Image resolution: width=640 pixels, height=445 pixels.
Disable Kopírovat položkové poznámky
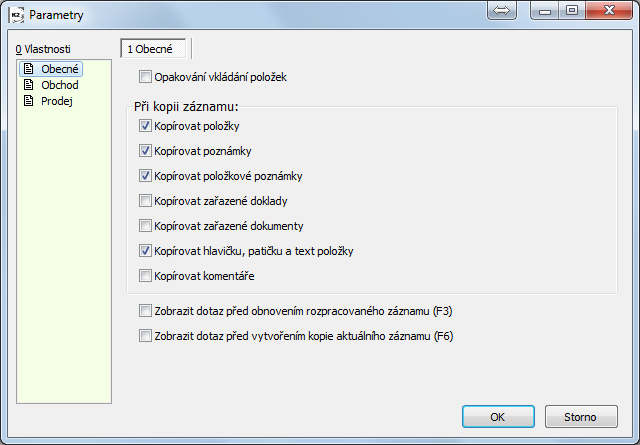[x=145, y=176]
